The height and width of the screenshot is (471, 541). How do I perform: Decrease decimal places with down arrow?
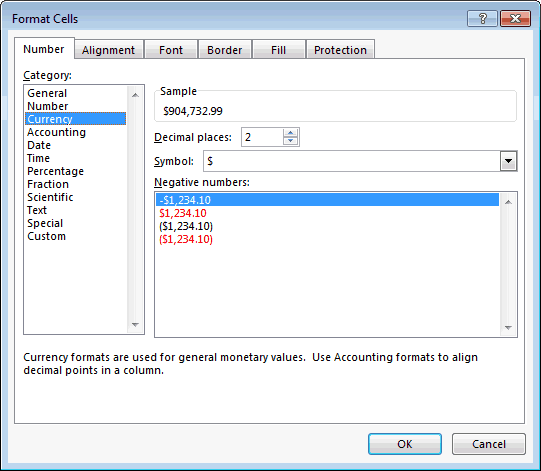(290, 141)
